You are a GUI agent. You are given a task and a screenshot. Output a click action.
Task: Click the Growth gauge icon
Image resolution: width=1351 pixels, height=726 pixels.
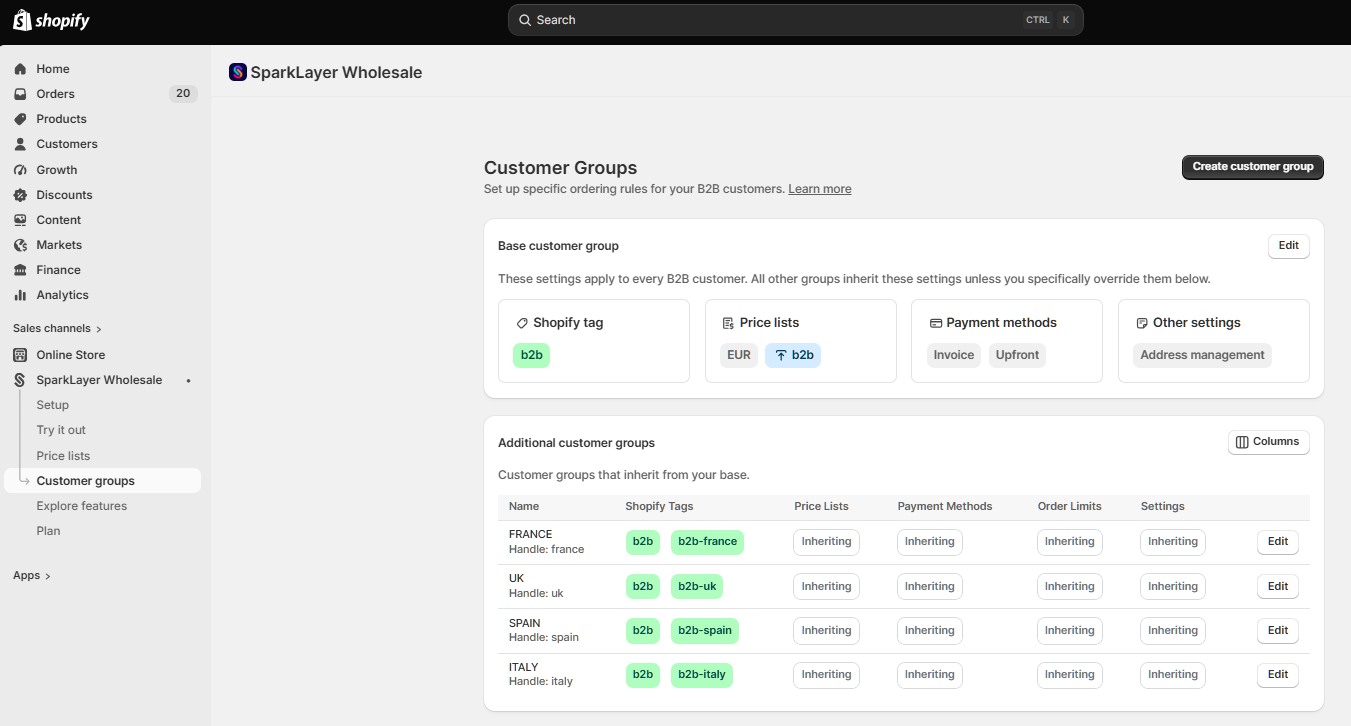click(x=20, y=170)
